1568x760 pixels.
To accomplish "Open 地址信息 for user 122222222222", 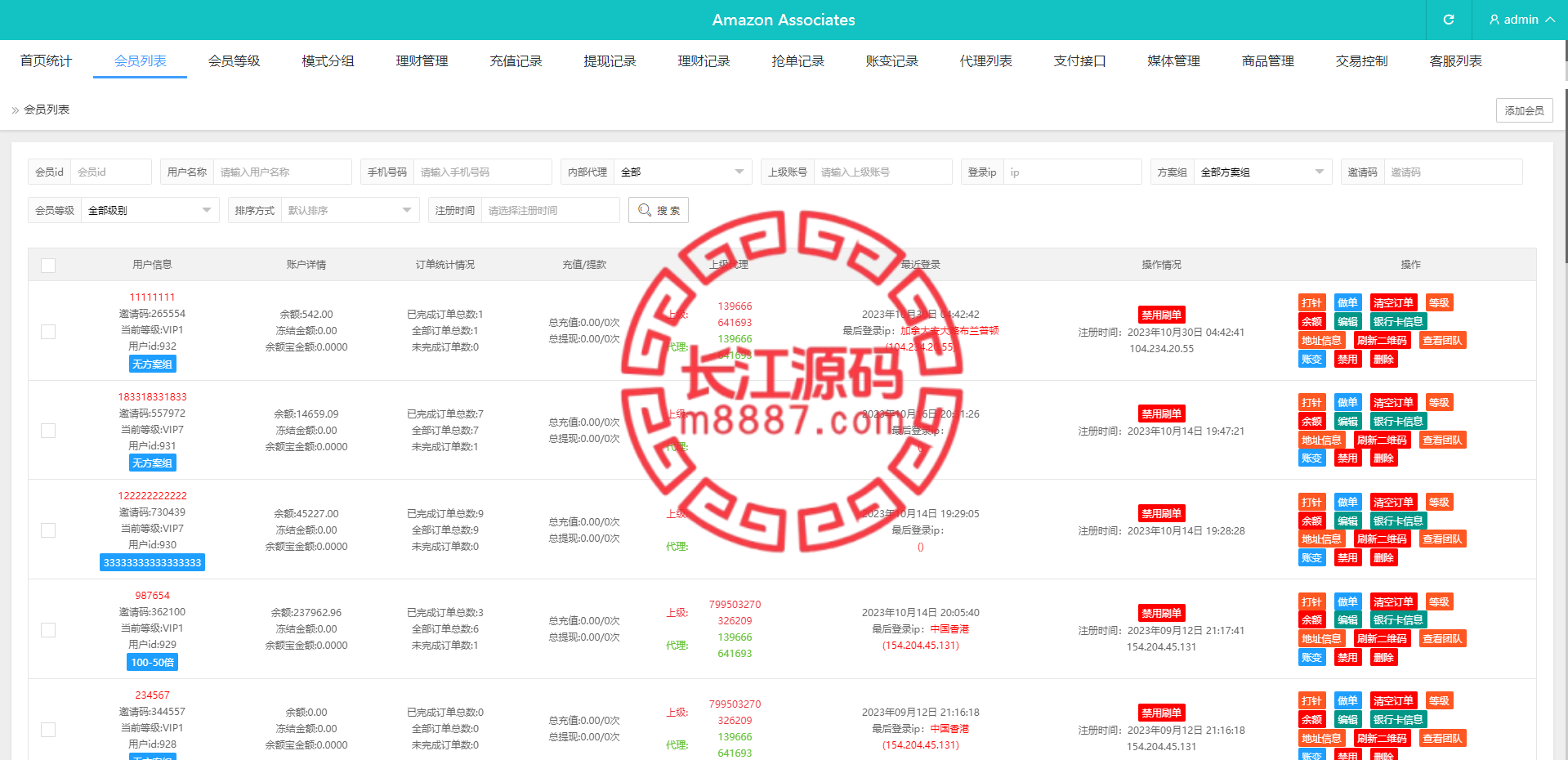I will pyautogui.click(x=1321, y=539).
